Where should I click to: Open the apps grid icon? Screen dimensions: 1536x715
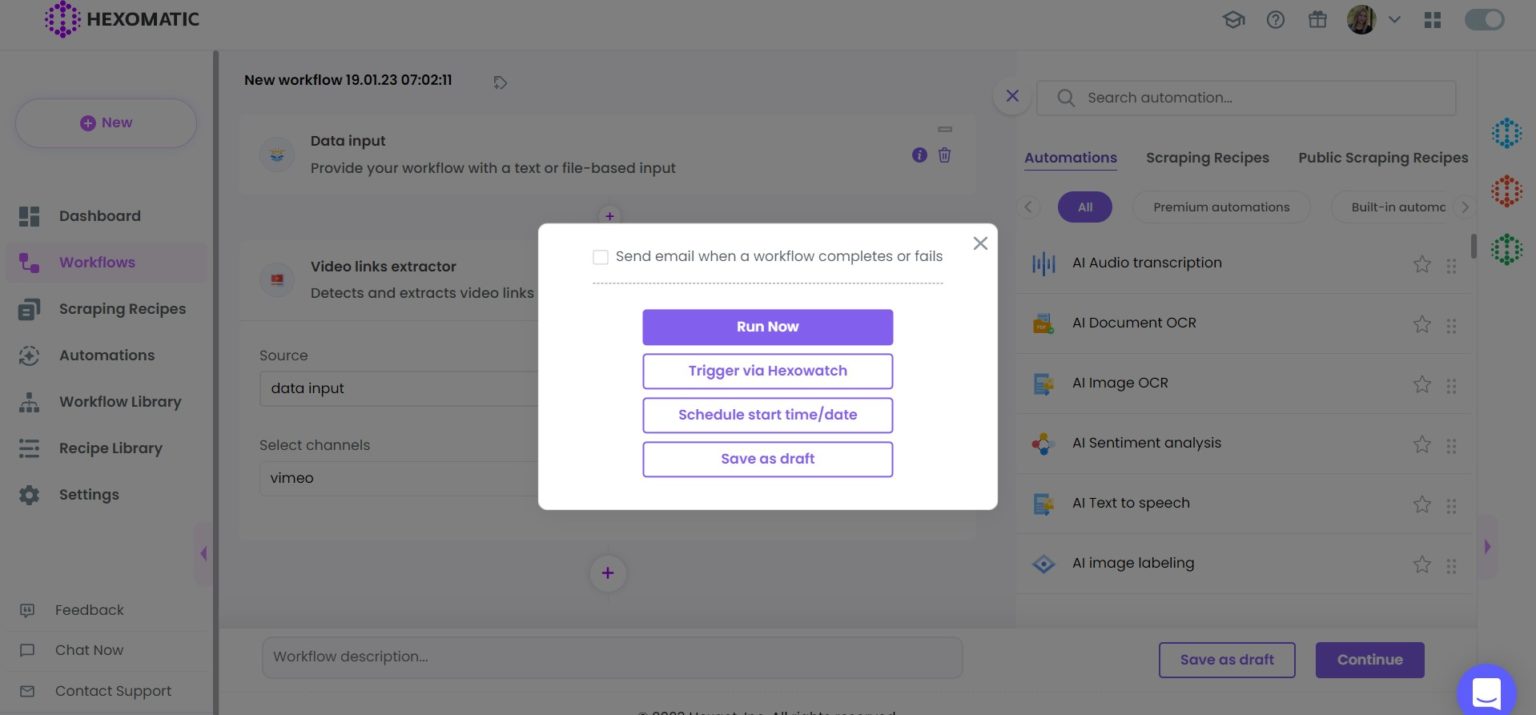click(1432, 19)
